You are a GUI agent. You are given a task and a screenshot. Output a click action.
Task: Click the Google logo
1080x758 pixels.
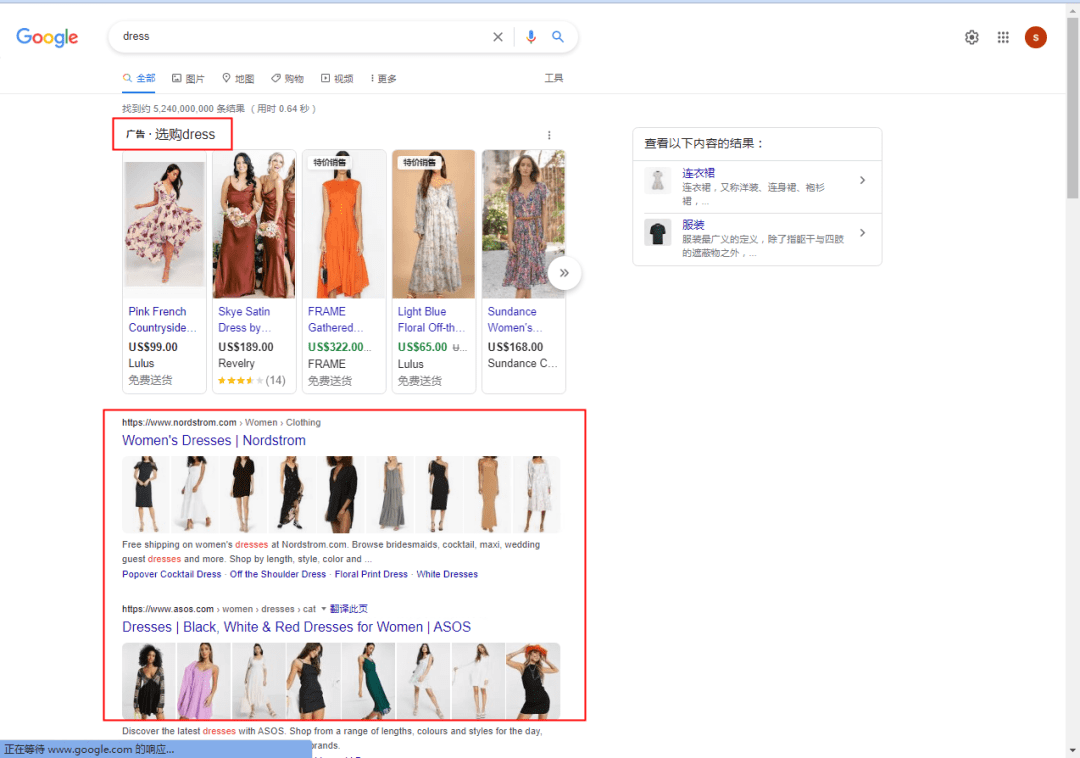coord(46,37)
